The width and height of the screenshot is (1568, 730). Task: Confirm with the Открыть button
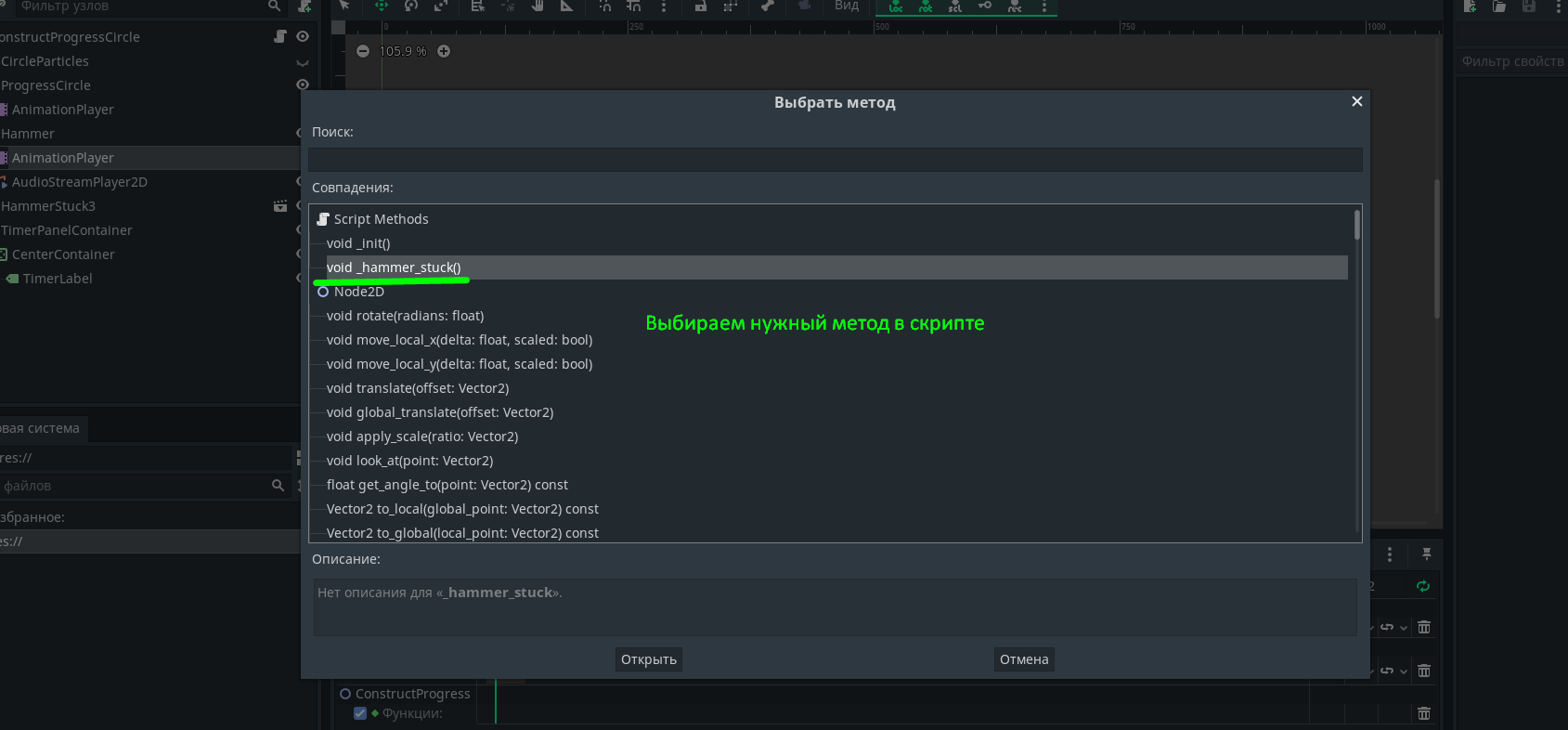pyautogui.click(x=649, y=659)
